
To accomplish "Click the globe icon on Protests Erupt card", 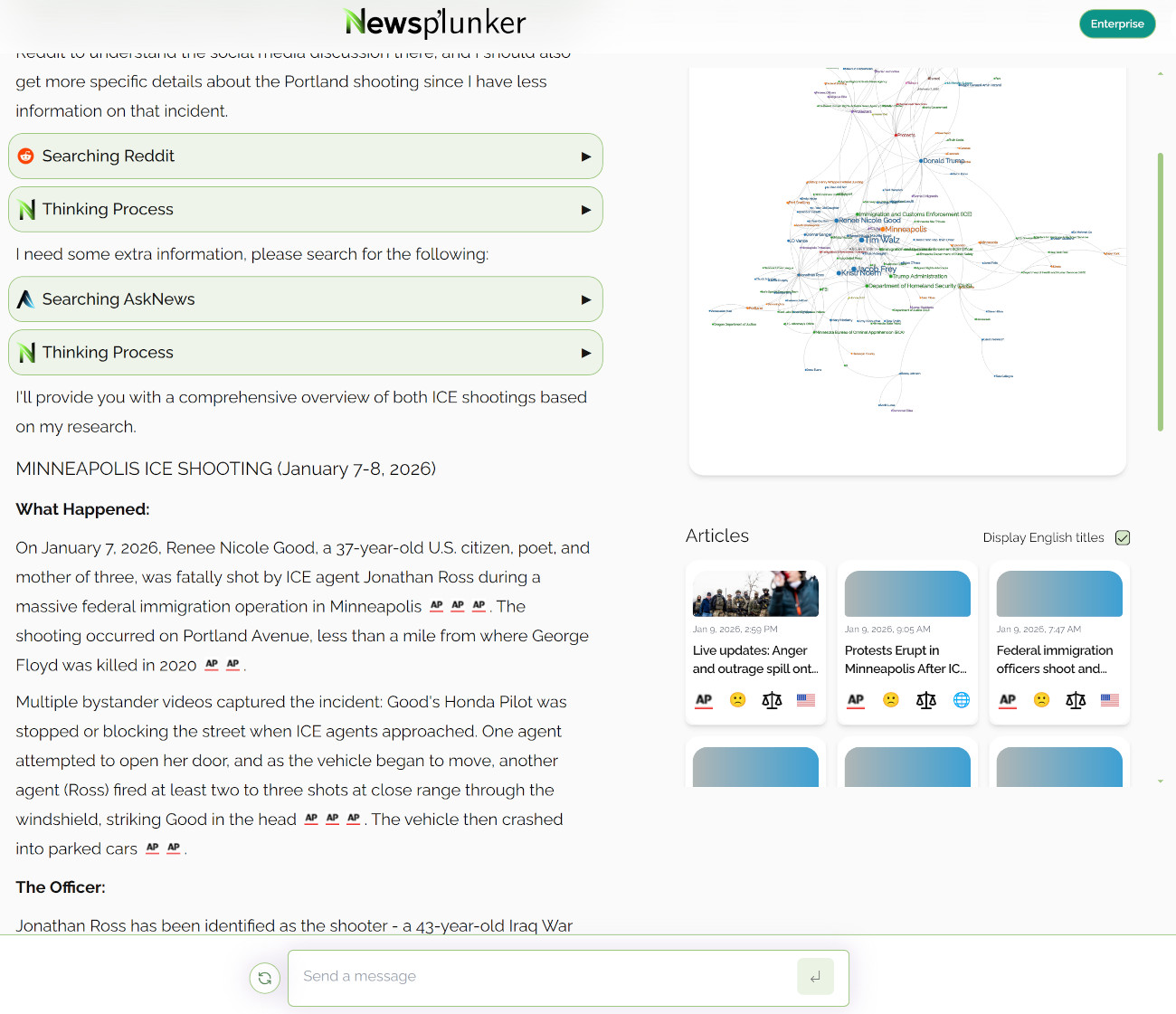I will [x=962, y=700].
